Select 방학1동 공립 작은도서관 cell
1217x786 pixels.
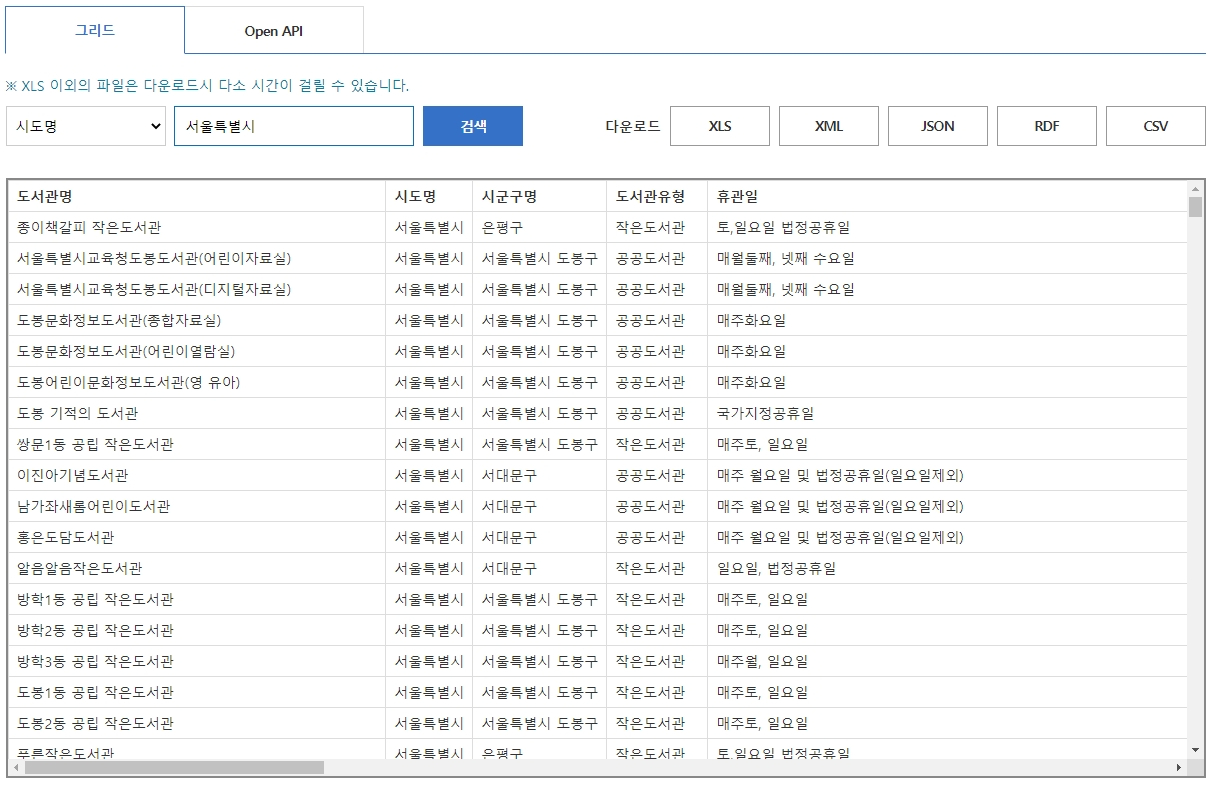[x=197, y=600]
